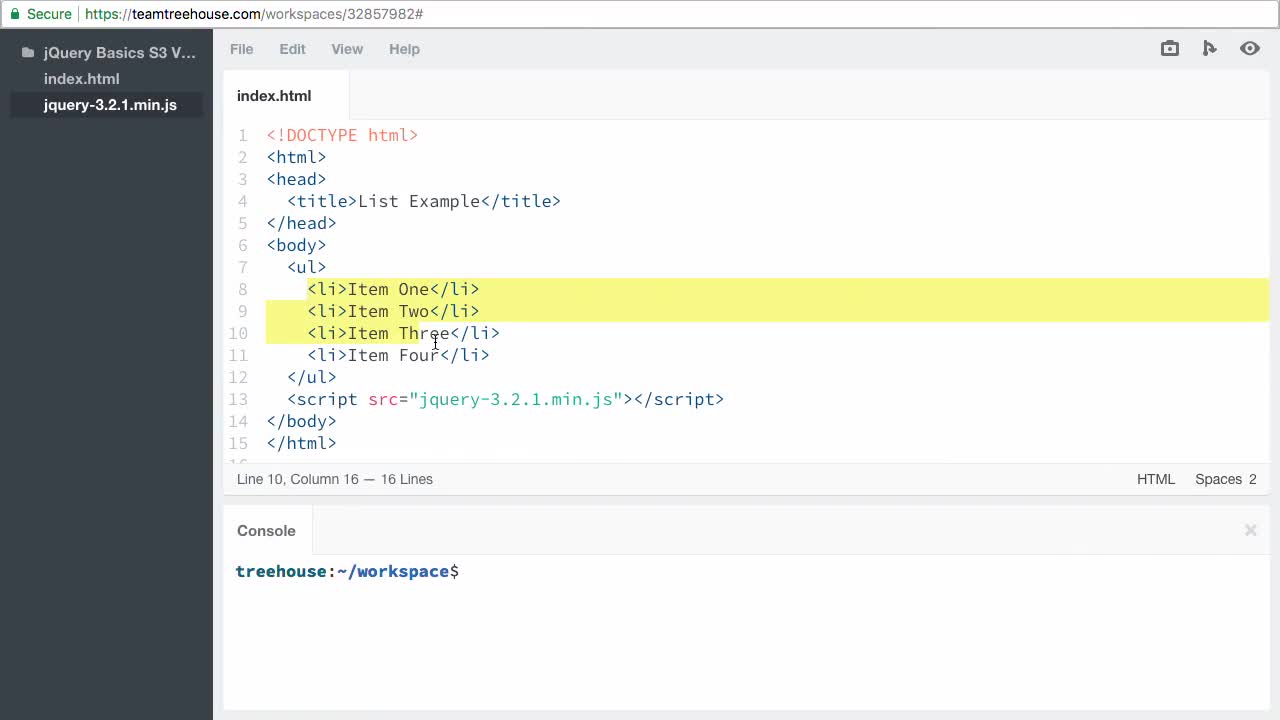
Task: Change the HTML language mode selector
Action: [x=1156, y=479]
